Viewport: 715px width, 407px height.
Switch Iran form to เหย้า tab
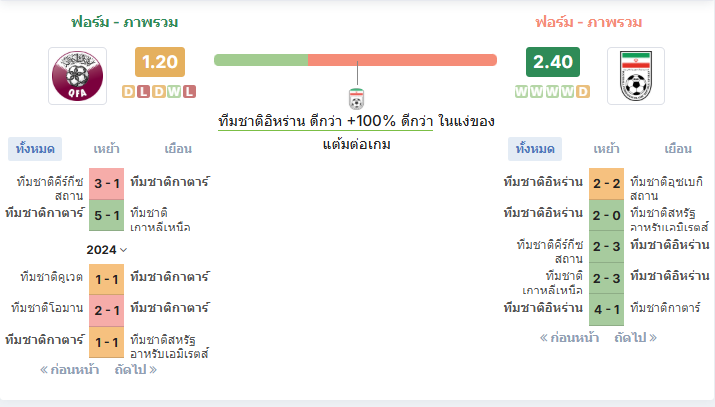click(x=606, y=149)
